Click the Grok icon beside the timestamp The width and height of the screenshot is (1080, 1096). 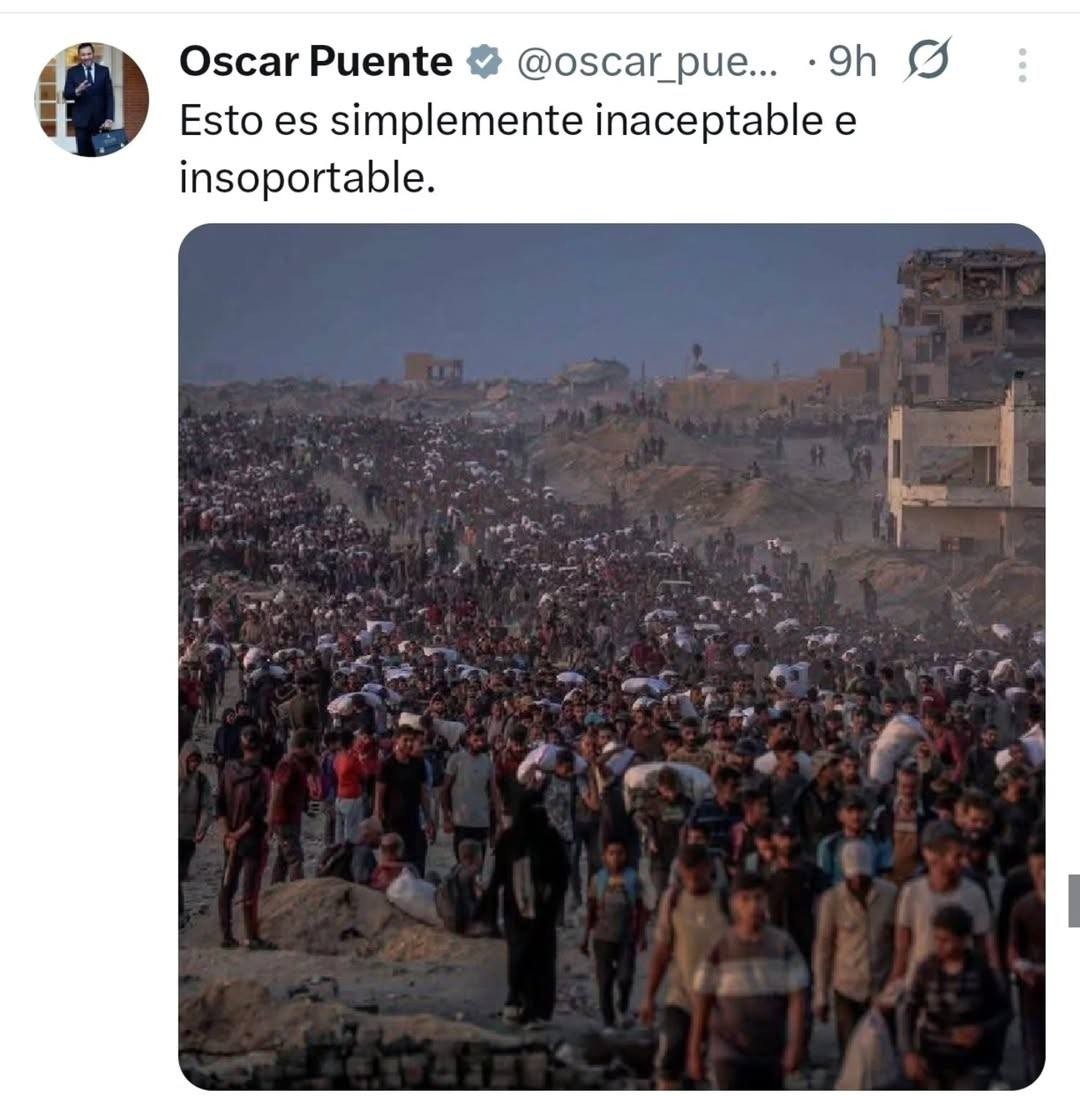(x=927, y=62)
